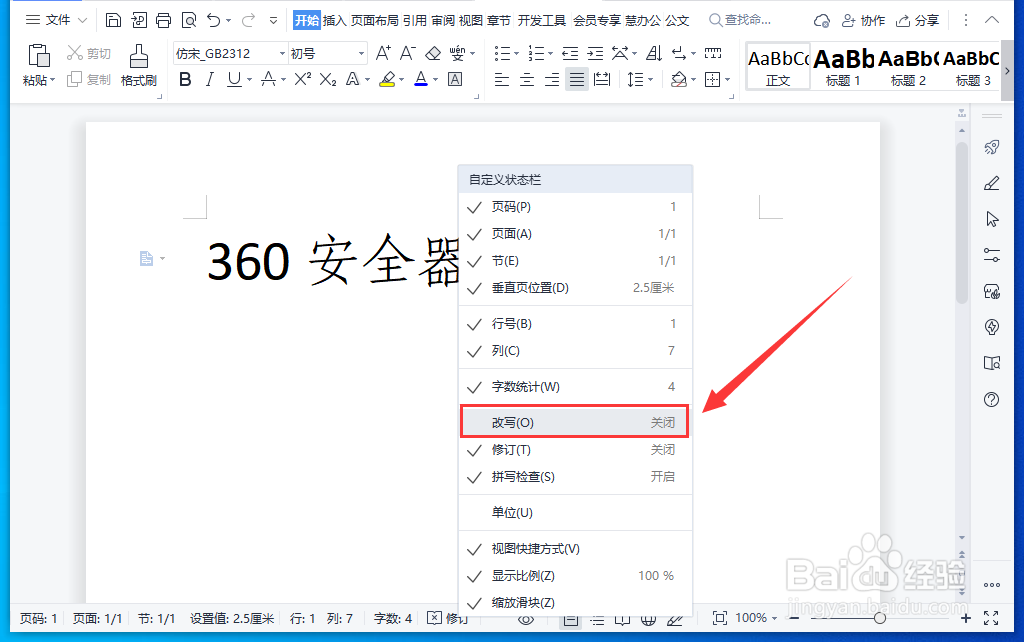This screenshot has width=1024, height=642.
Task: Expand the highlight color dropdown arrow
Action: tap(402, 80)
